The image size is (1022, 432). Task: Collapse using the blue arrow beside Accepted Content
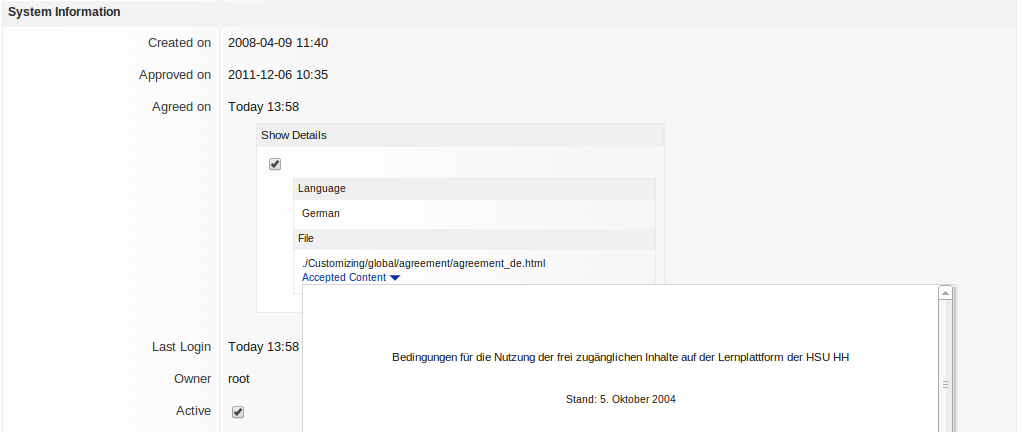(395, 278)
